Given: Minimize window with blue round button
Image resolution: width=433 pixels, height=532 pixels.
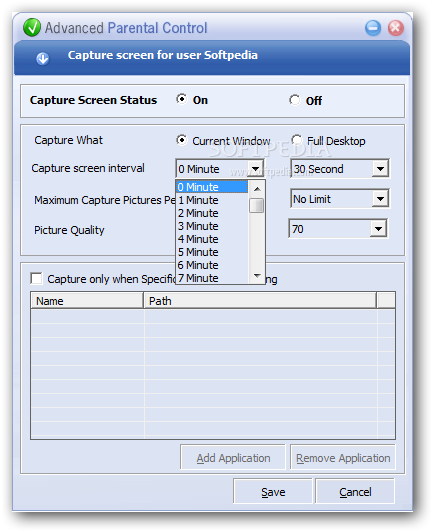Looking at the screenshot, I should point(373,27).
